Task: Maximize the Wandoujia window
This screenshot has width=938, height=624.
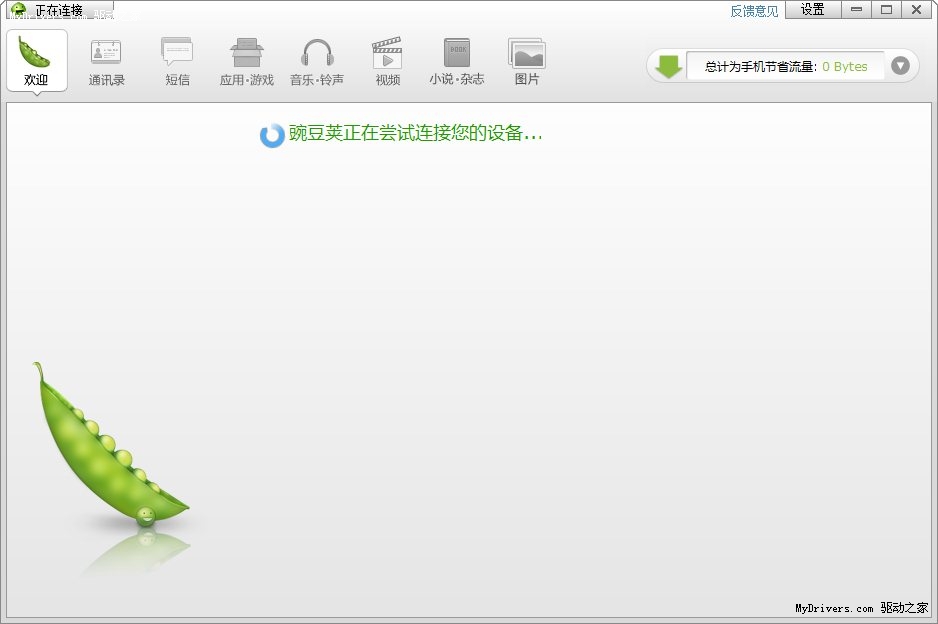Action: (x=887, y=10)
